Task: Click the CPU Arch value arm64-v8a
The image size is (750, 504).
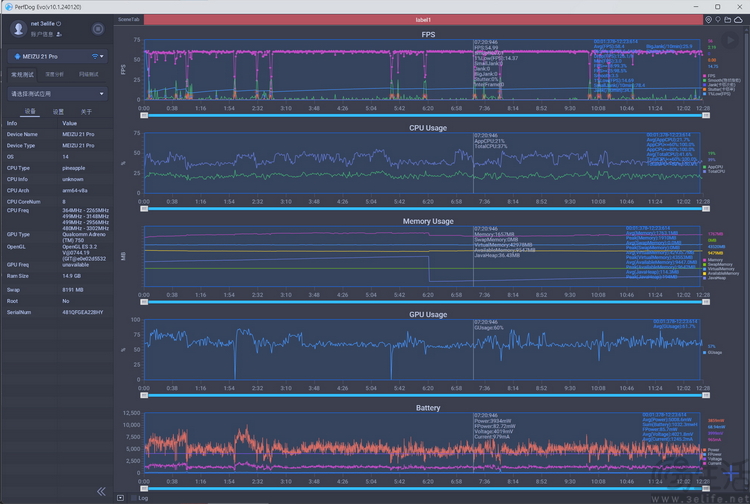Action: coord(75,190)
